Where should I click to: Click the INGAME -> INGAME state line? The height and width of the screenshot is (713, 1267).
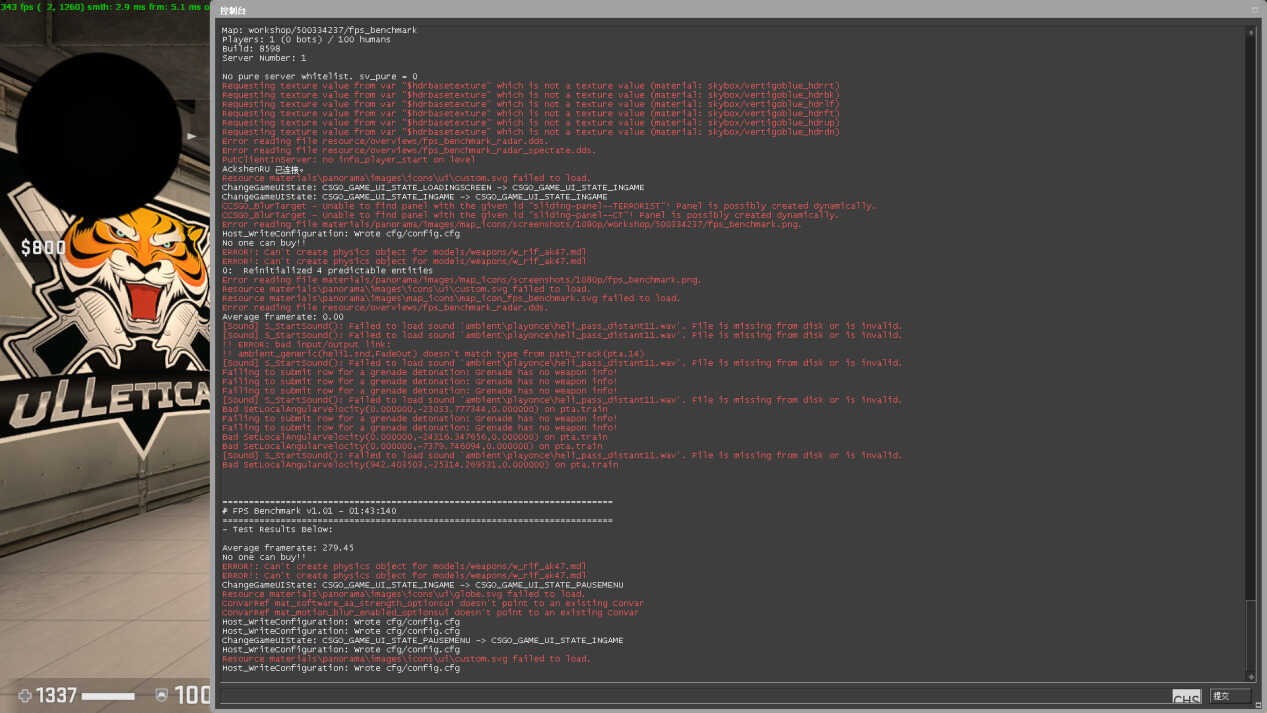[x=415, y=196]
